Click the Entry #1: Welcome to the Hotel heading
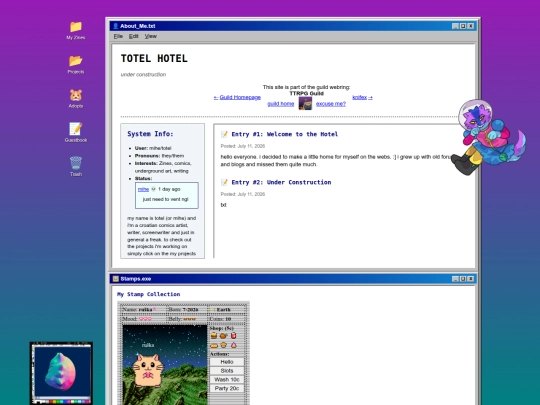Screen dimensions: 540x405 [x=284, y=134]
